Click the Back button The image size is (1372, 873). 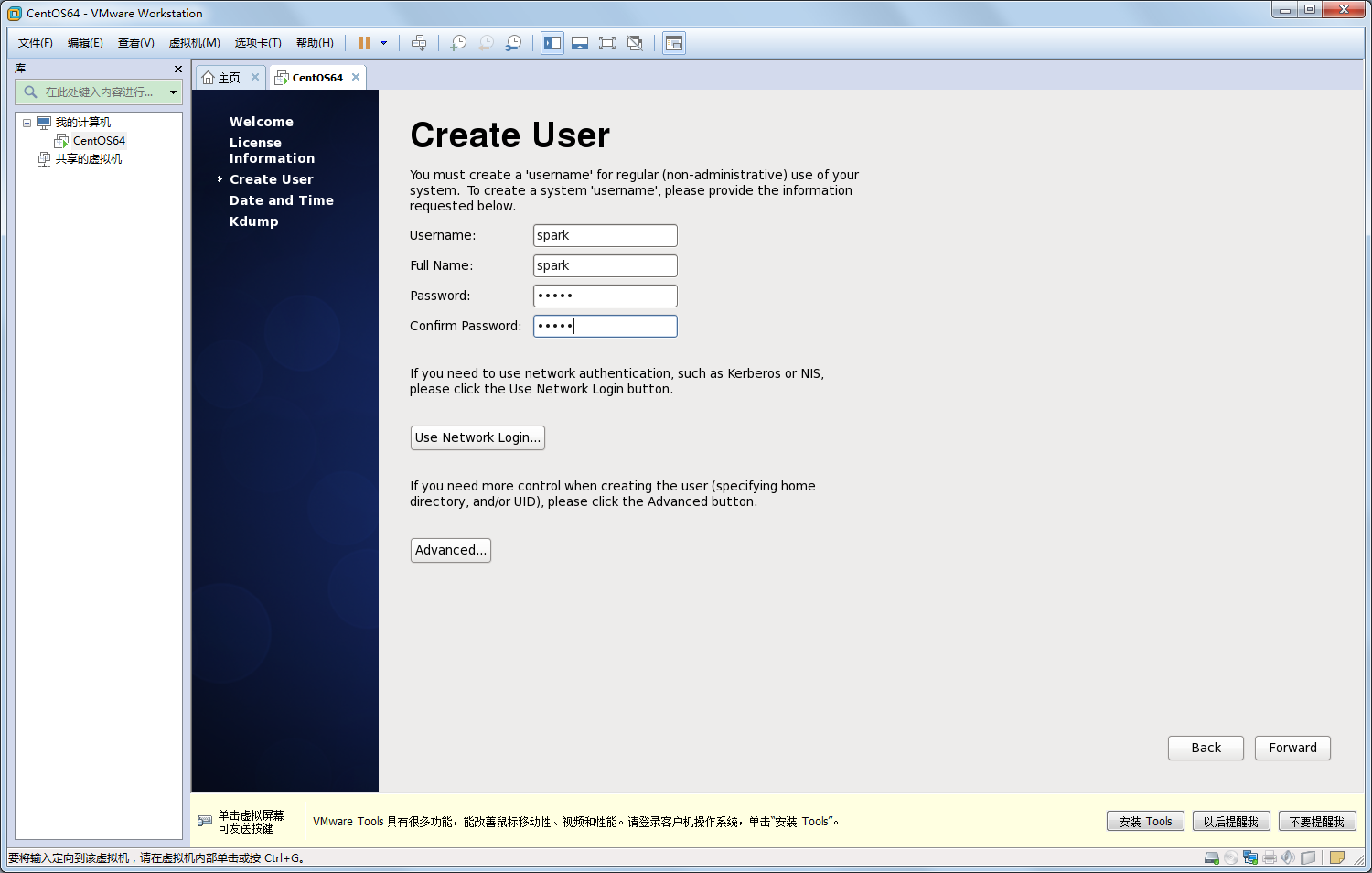[x=1206, y=748]
